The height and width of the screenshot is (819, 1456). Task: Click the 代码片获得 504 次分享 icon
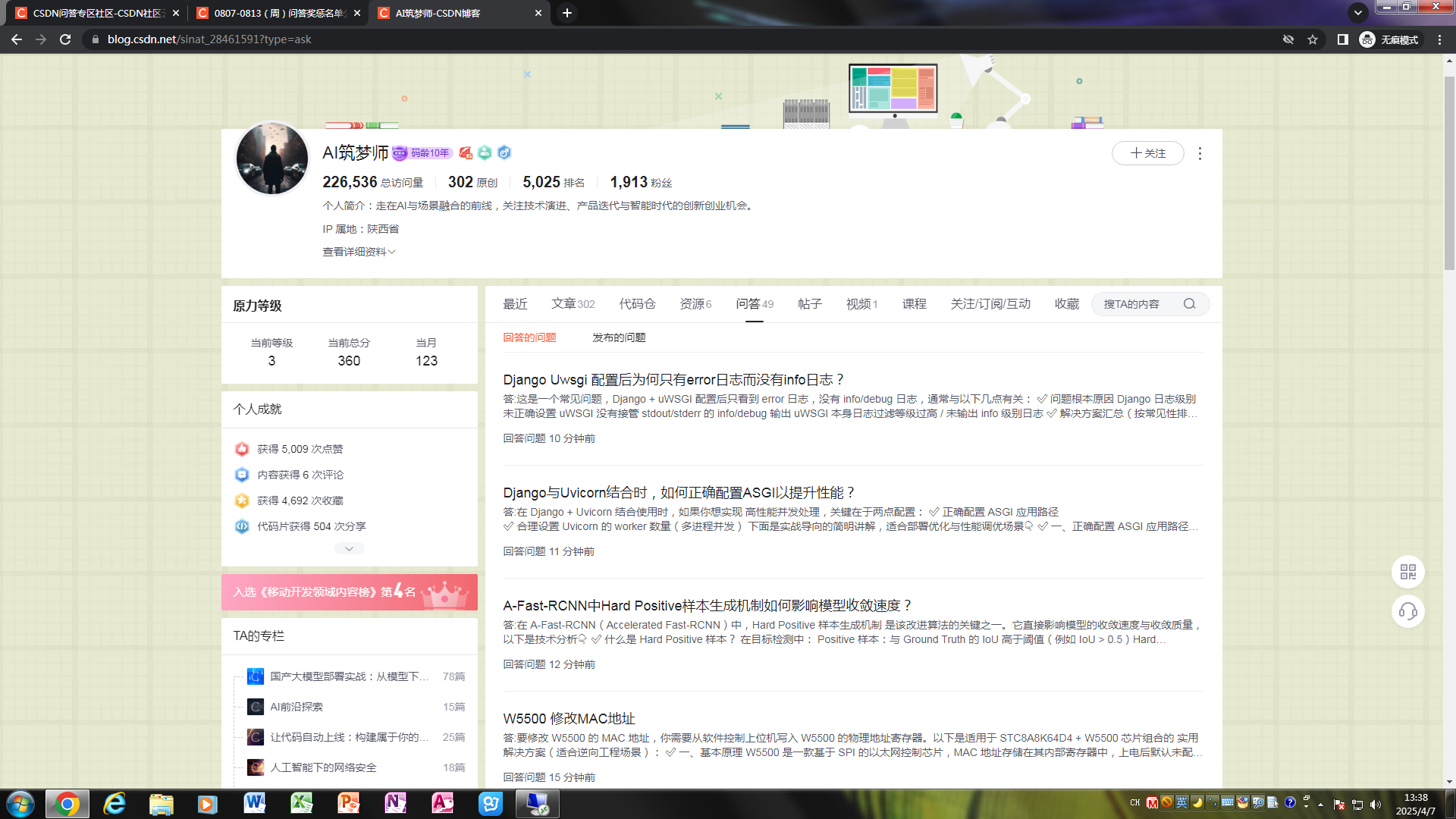[x=242, y=526]
